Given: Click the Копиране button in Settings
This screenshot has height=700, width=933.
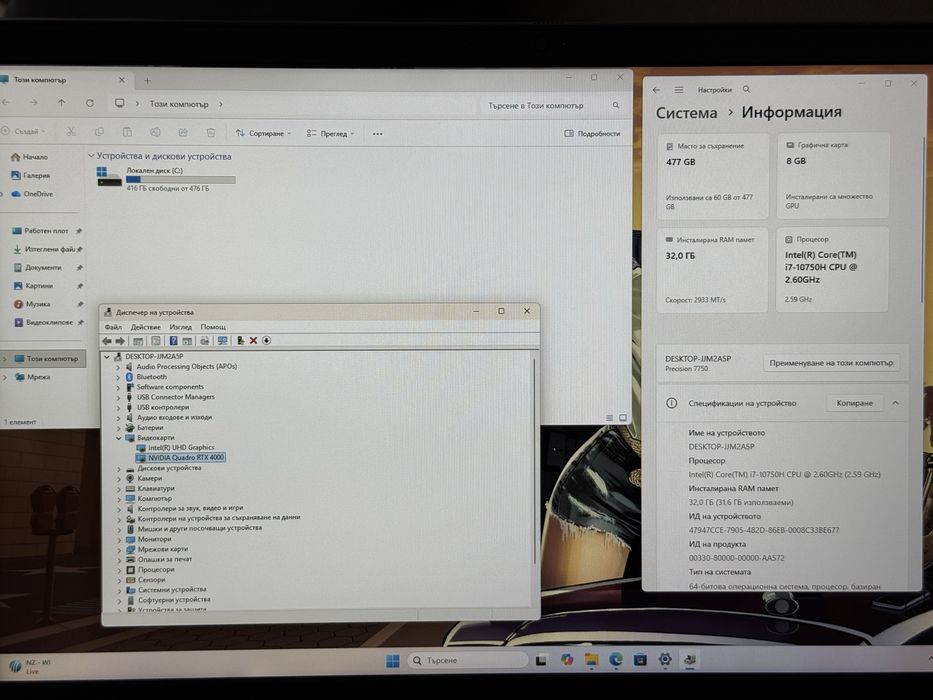Looking at the screenshot, I should coord(854,403).
